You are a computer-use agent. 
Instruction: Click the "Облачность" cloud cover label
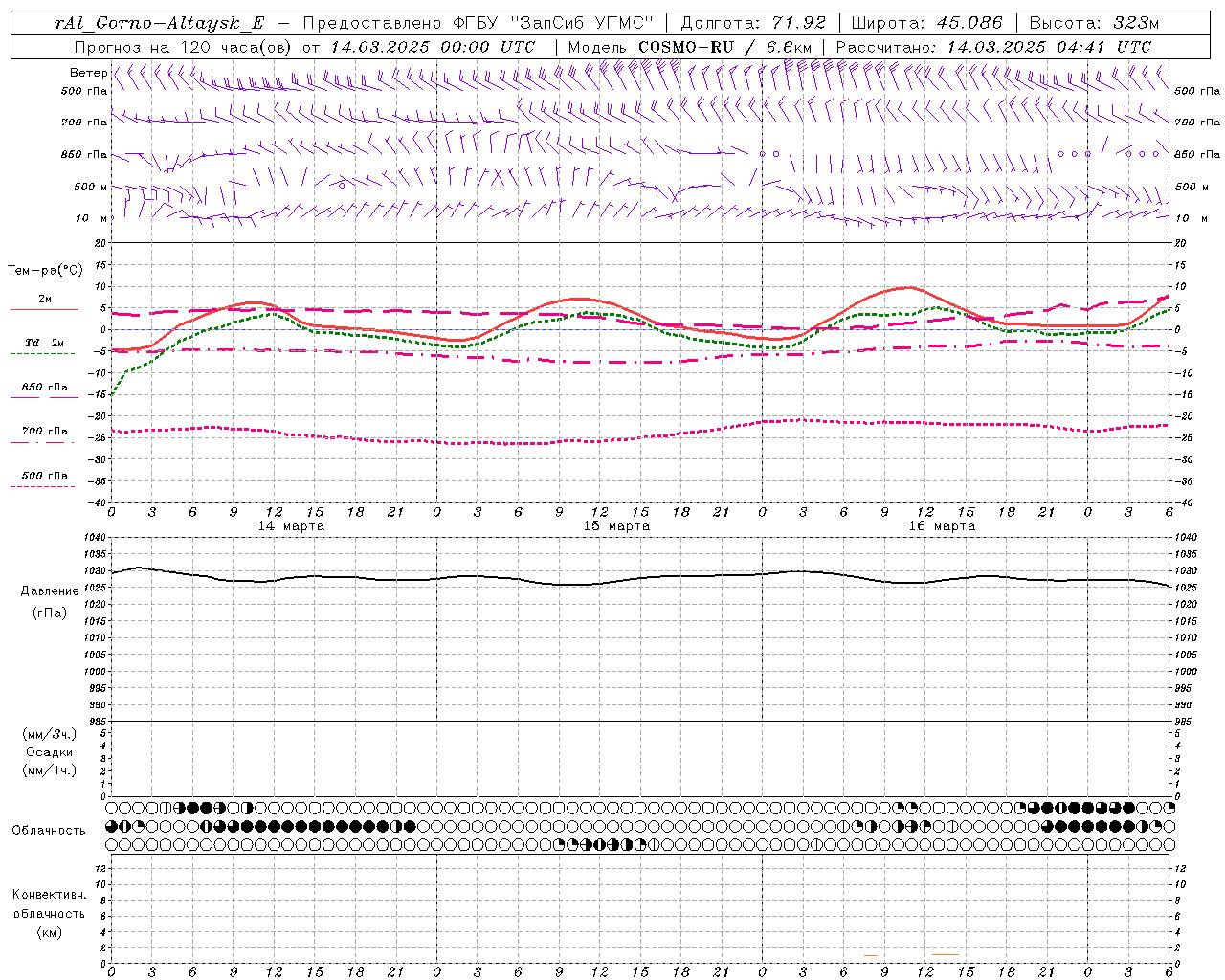pos(49,830)
